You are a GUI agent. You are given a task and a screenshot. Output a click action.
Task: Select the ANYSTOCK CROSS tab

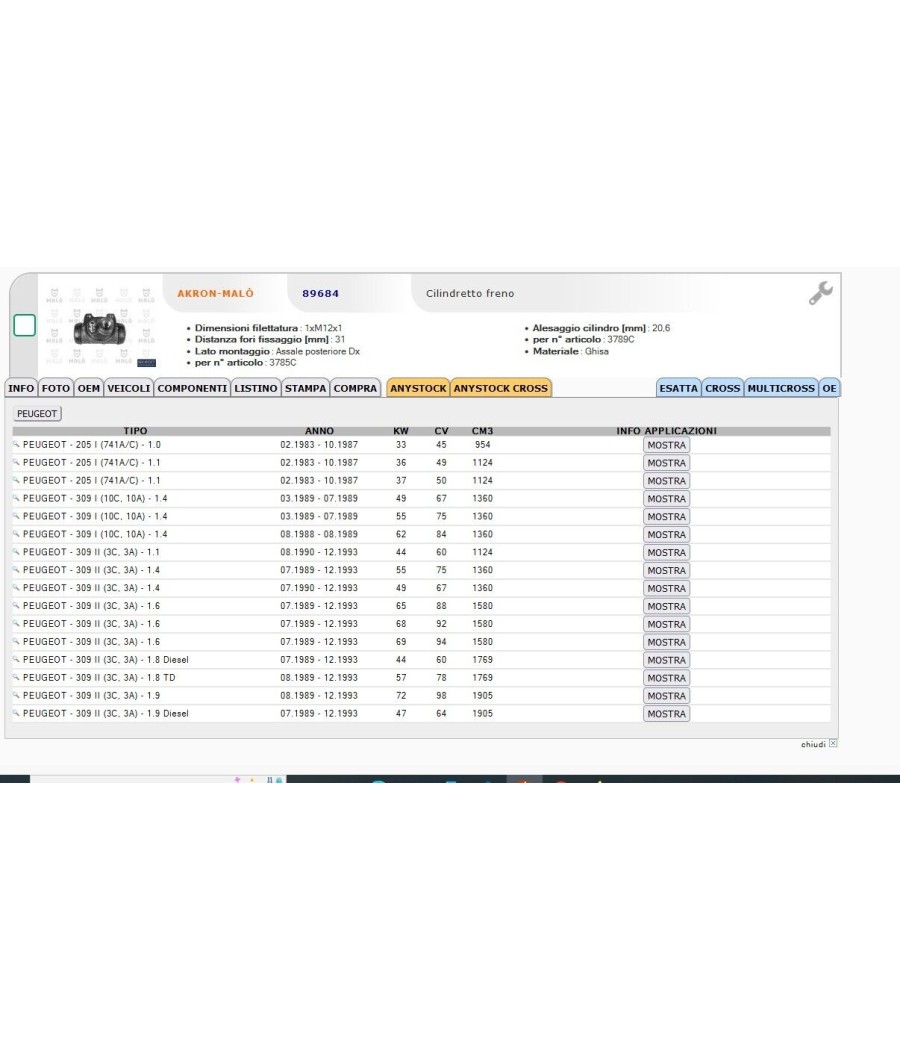tap(501, 388)
